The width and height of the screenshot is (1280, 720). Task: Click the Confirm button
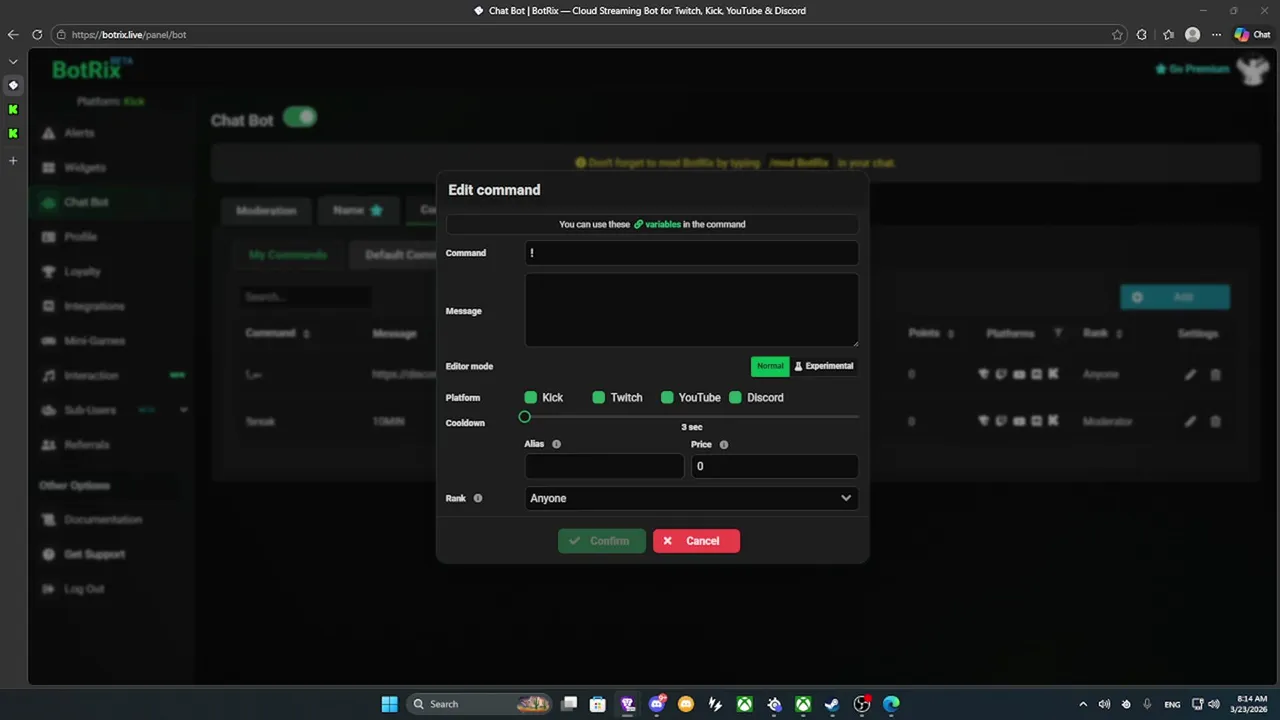(601, 541)
